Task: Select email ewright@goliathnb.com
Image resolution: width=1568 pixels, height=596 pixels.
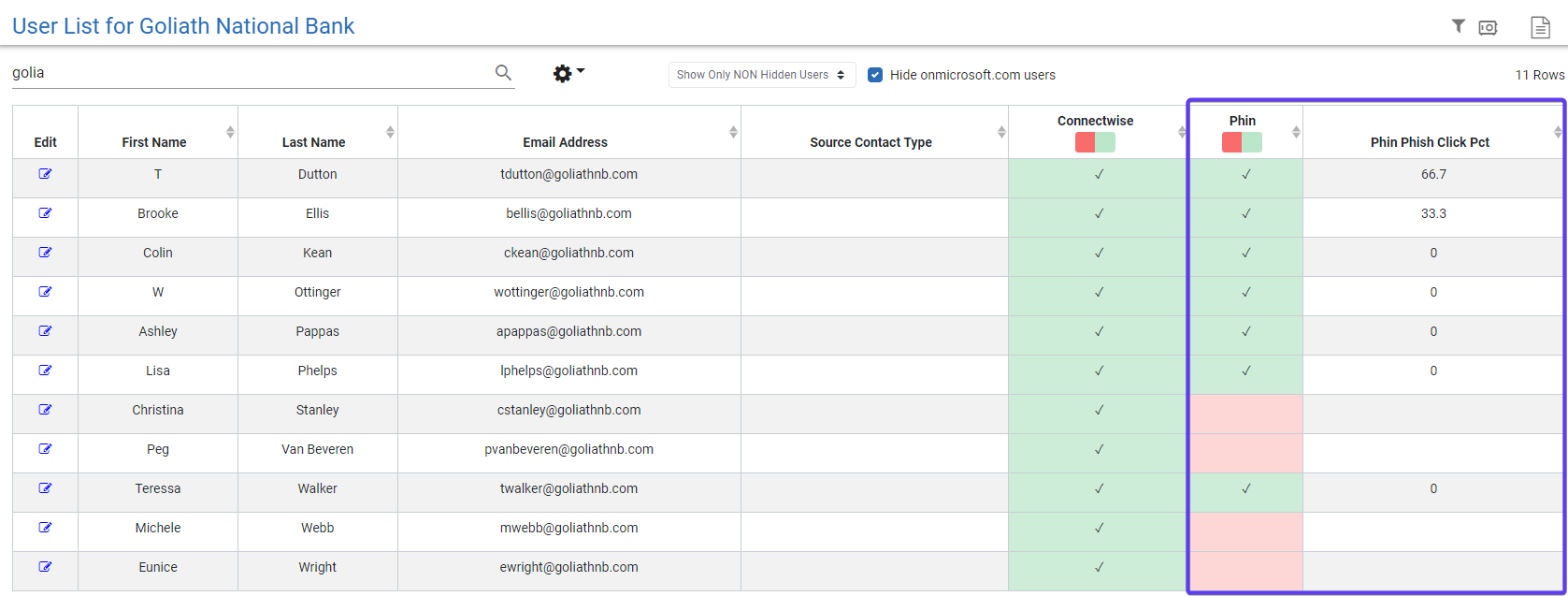Action: point(569,567)
